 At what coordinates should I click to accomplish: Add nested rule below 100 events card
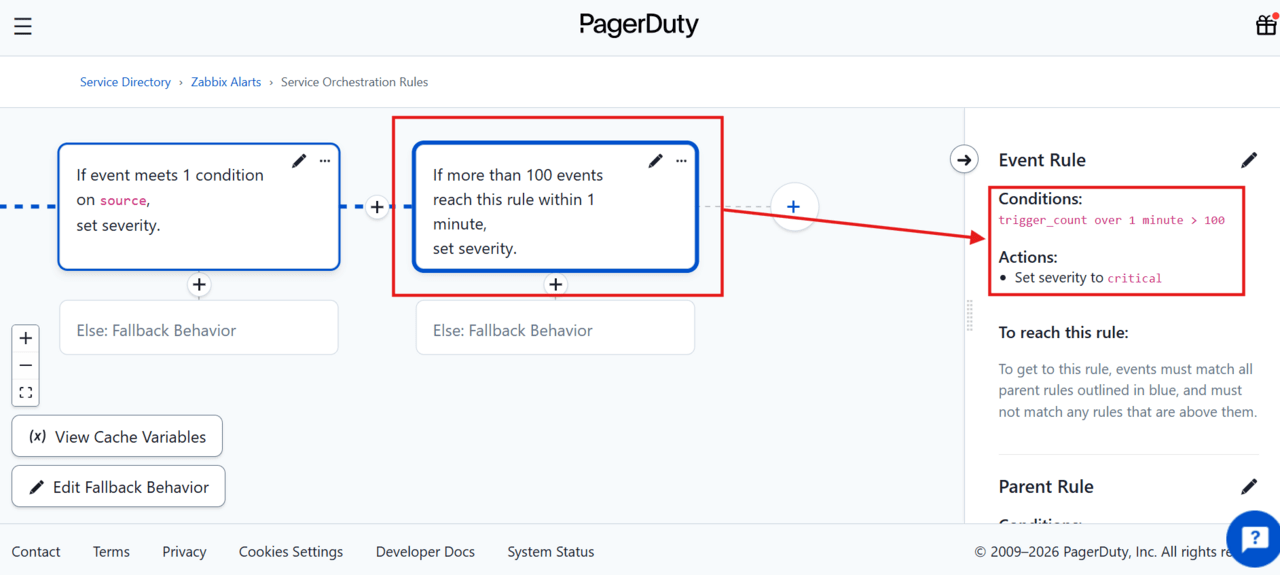point(556,285)
